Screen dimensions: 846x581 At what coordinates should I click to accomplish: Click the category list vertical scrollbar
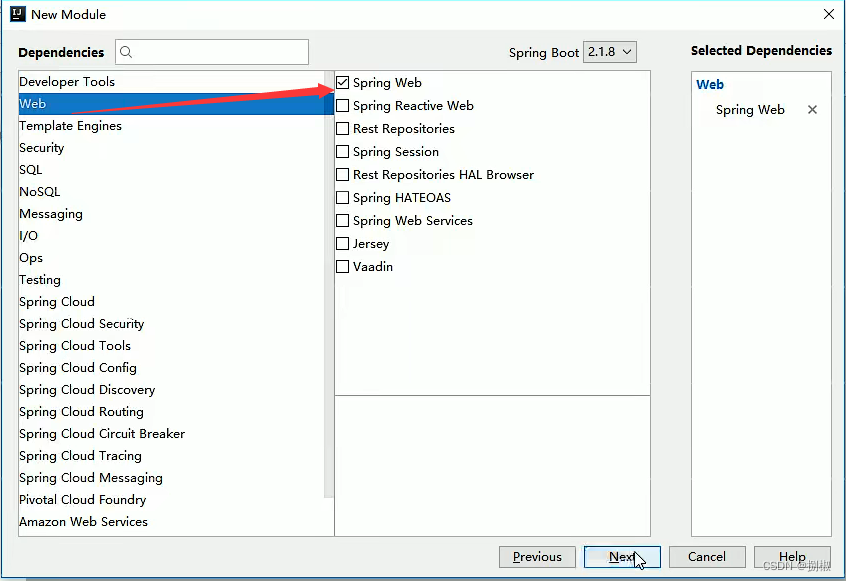point(329,284)
